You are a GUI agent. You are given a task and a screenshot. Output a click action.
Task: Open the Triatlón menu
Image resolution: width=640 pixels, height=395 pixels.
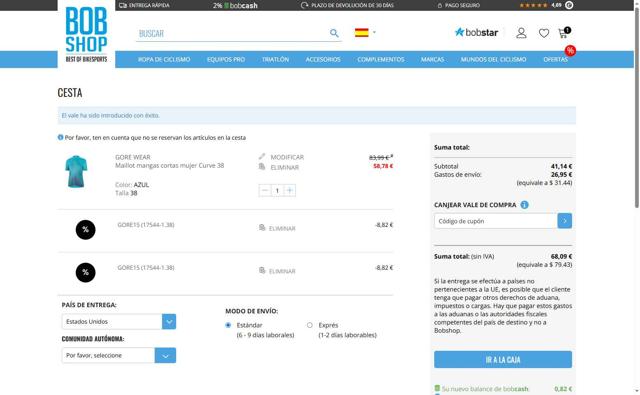(276, 60)
